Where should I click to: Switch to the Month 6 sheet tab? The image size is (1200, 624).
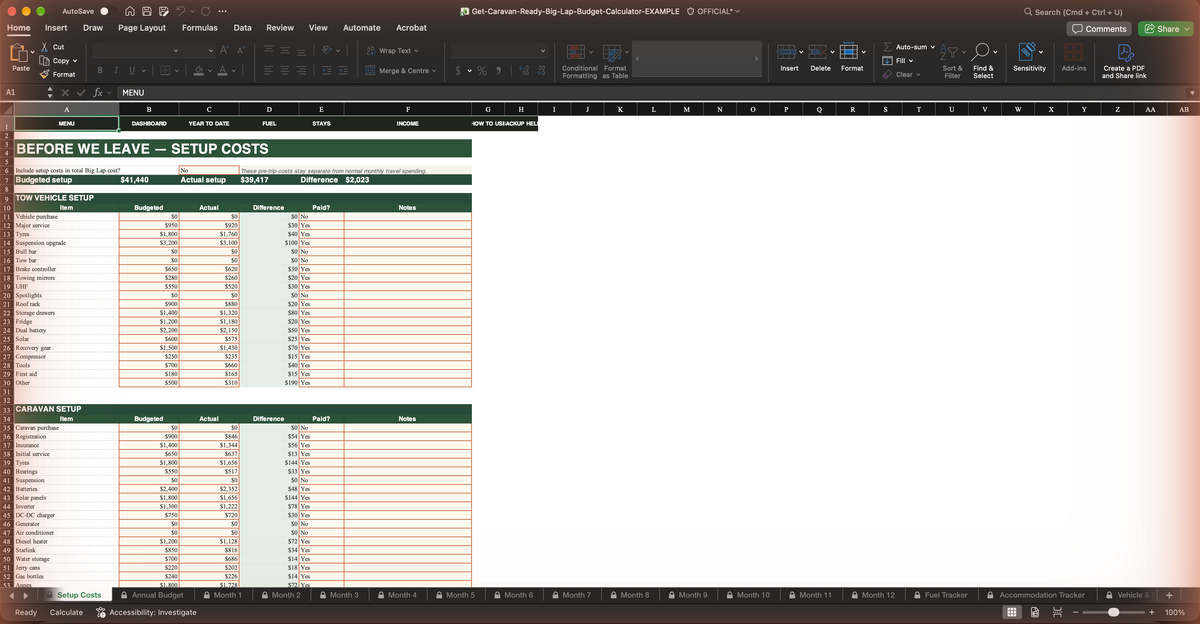point(512,595)
